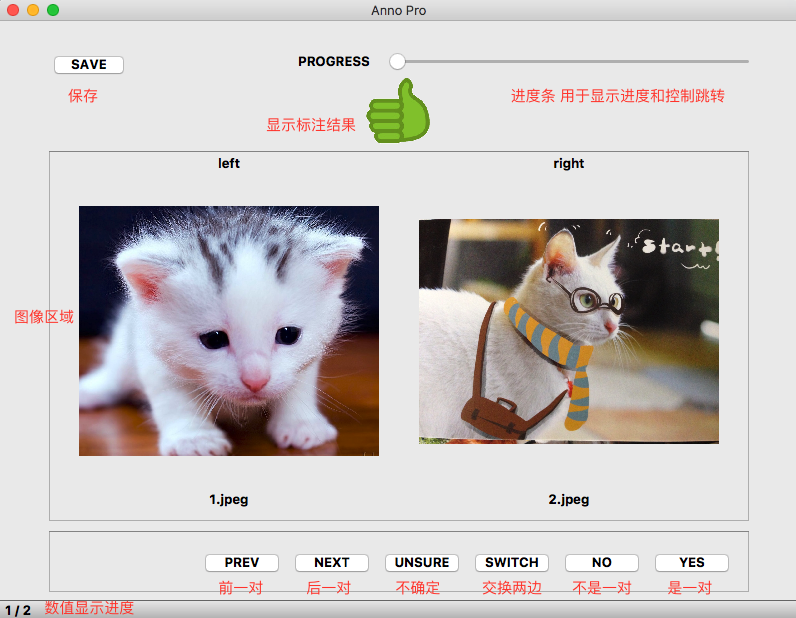Screen dimensions: 796x618
Task: Click the green thumbs-up result icon
Action: tap(399, 111)
